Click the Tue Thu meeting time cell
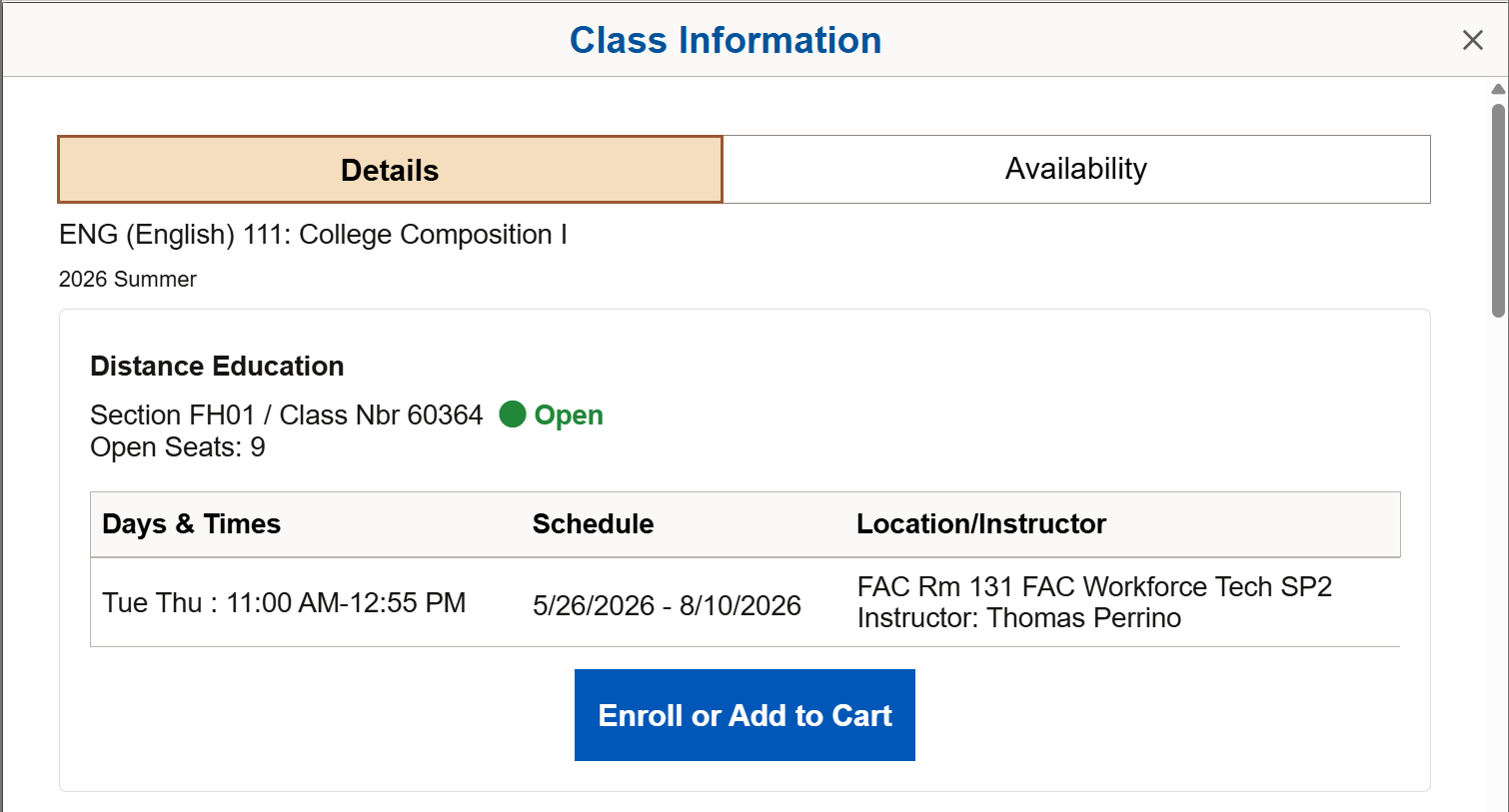This screenshot has height=812, width=1509. pos(285,603)
